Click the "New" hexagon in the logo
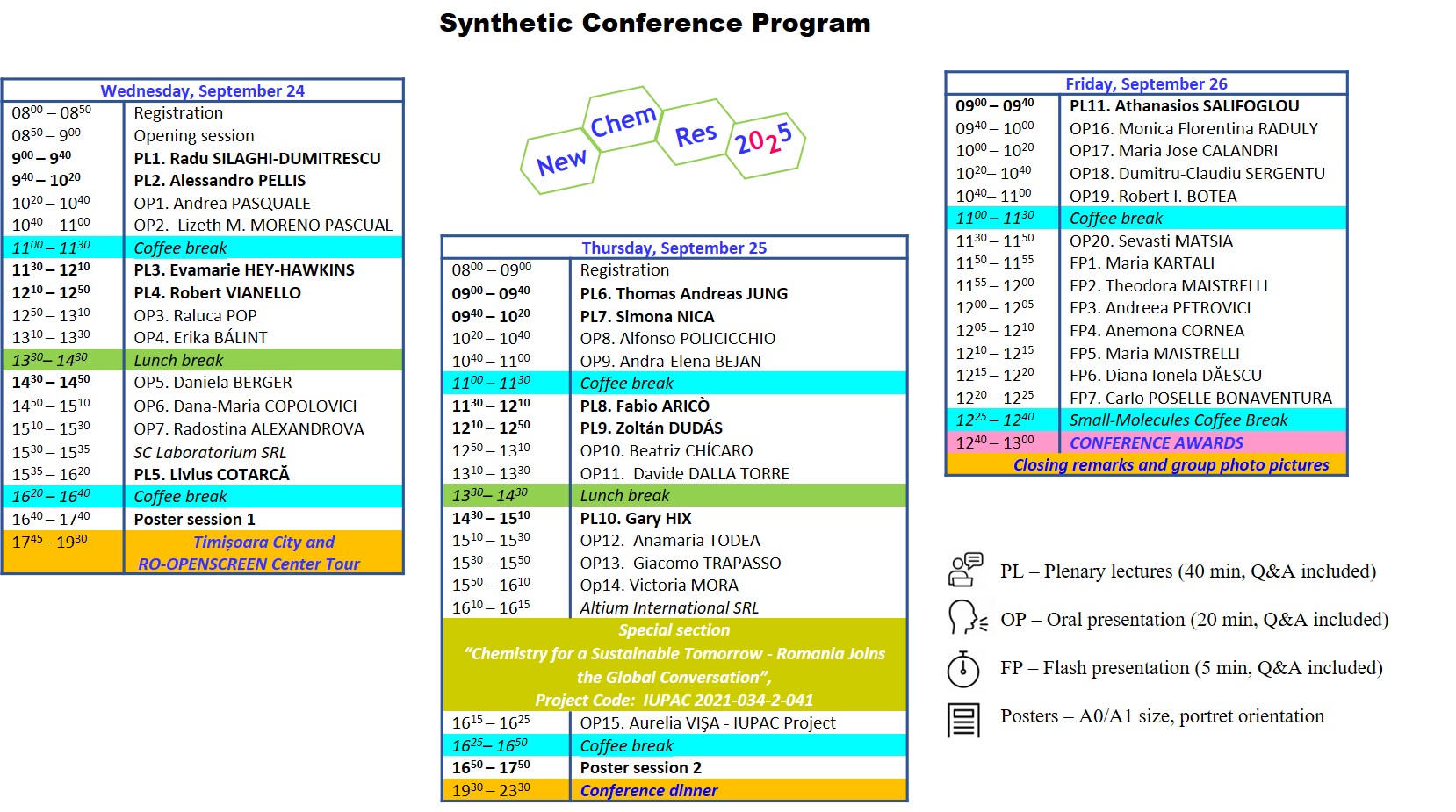This screenshot has height=812, width=1456. [x=561, y=162]
